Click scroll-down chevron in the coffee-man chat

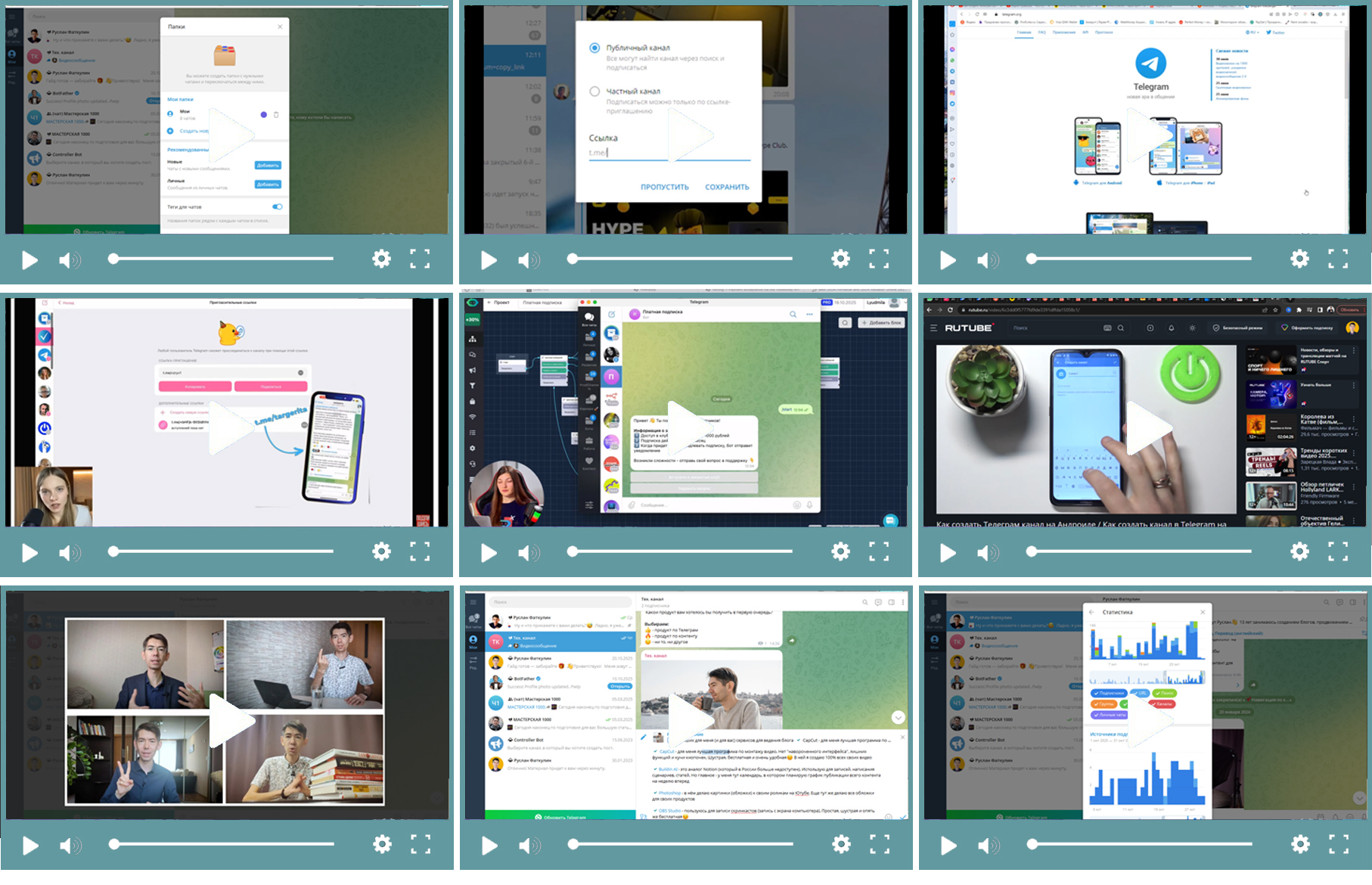898,717
